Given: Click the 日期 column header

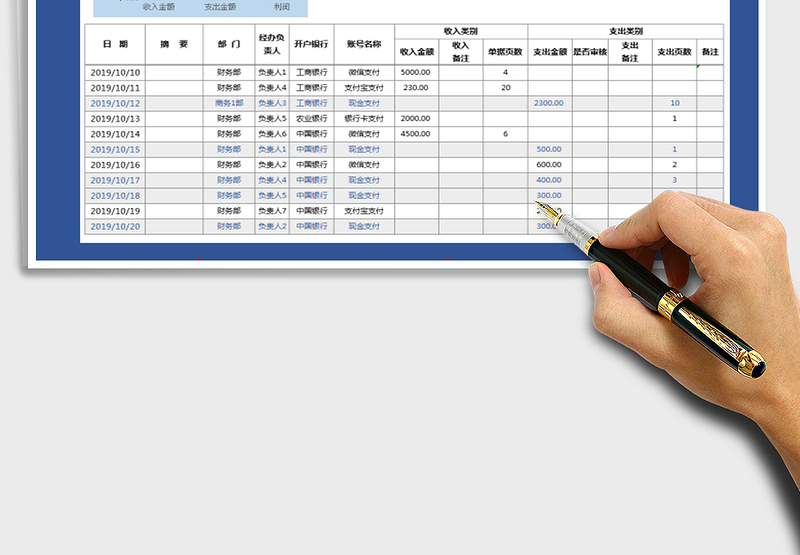Looking at the screenshot, I should (x=115, y=45).
